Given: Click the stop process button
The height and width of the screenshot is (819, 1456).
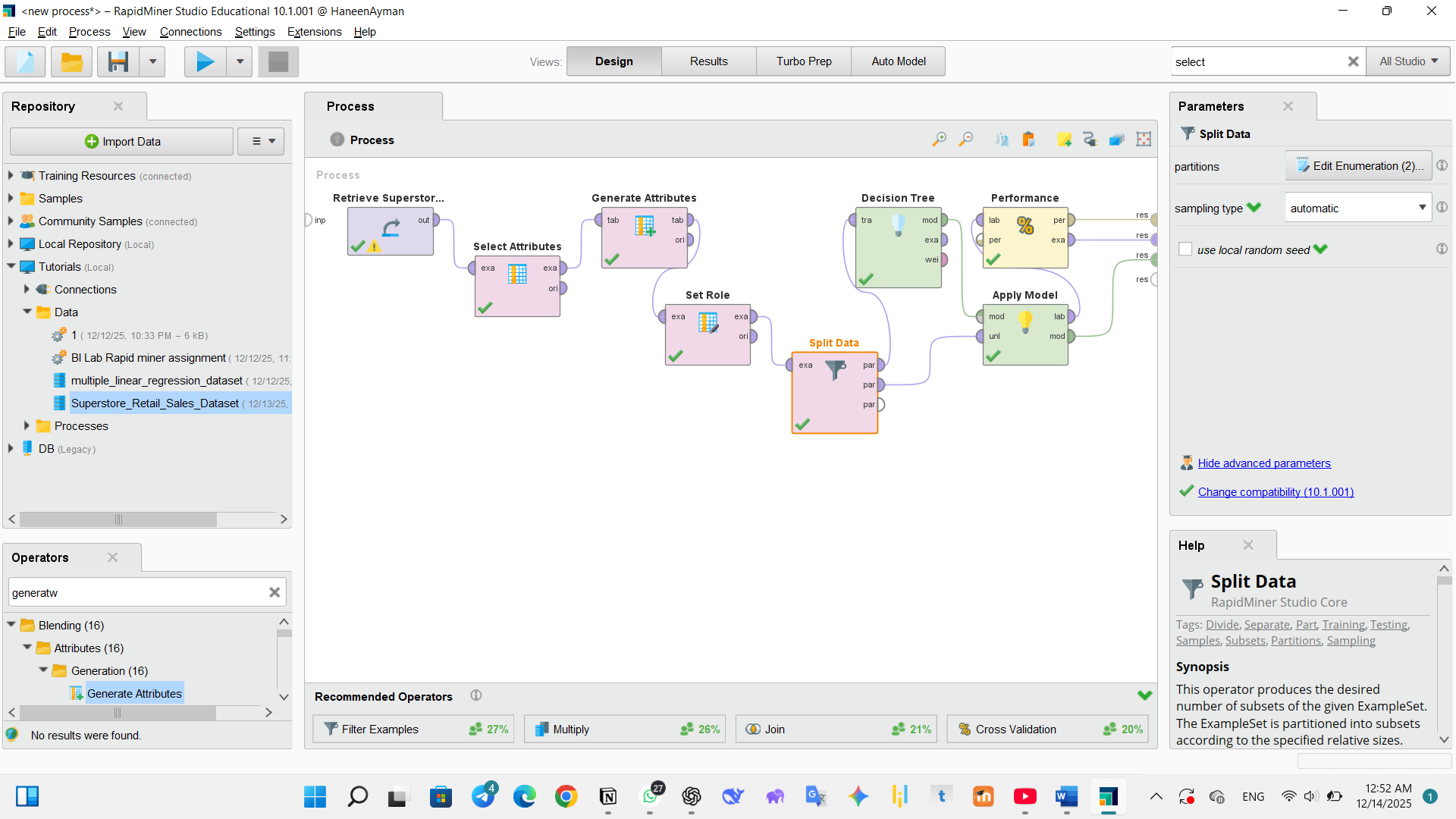Looking at the screenshot, I should (x=278, y=61).
